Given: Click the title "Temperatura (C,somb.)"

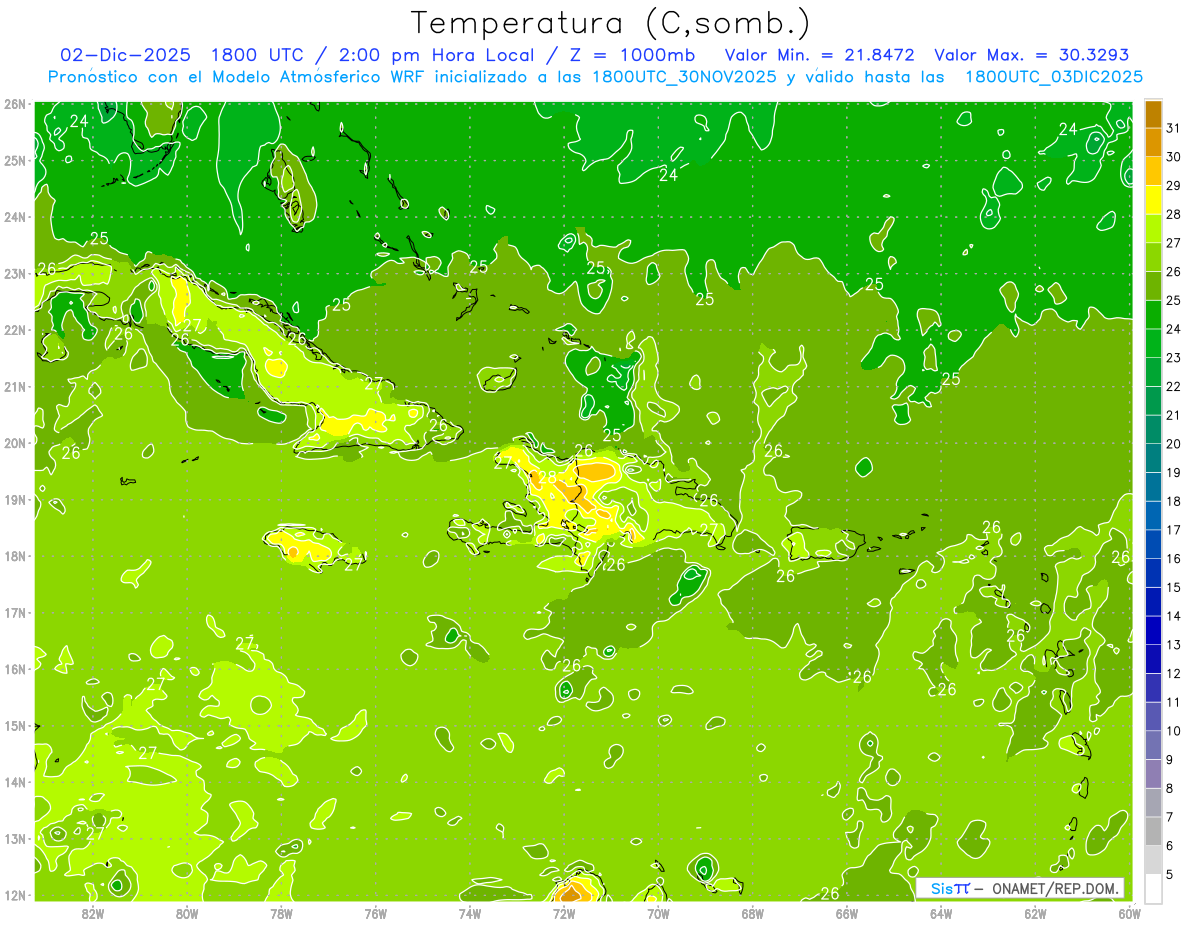Looking at the screenshot, I should 610,23.
